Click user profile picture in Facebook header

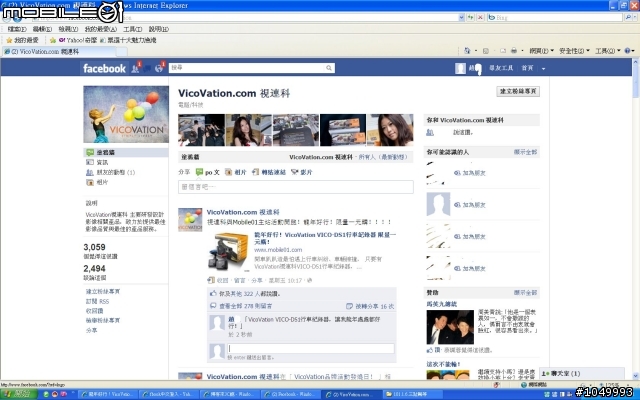coord(460,68)
